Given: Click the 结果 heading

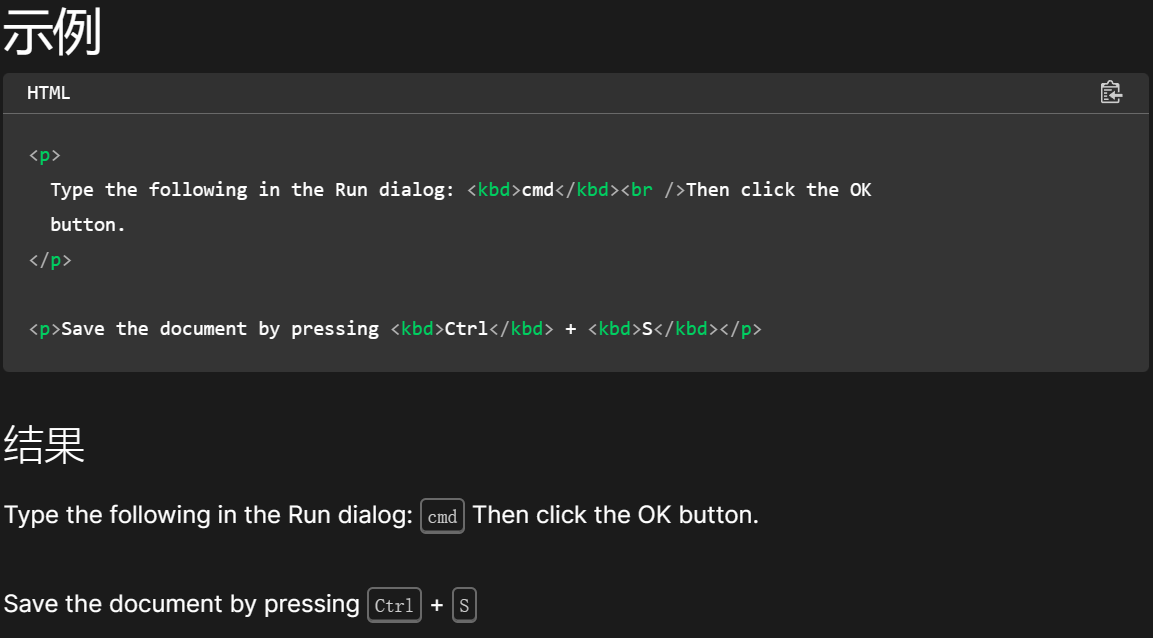Looking at the screenshot, I should (44, 445).
